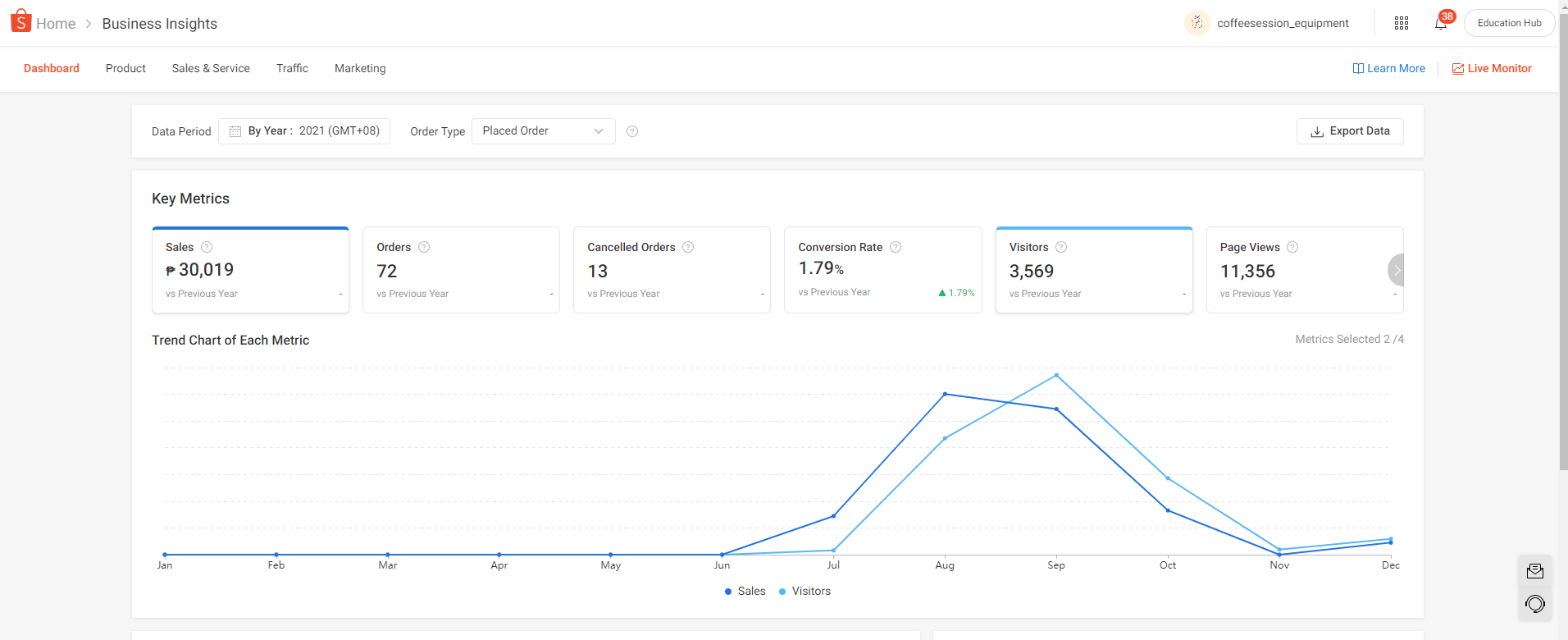Toggle the Sales legend color dot
Image resolution: width=1568 pixels, height=640 pixels.
(728, 592)
